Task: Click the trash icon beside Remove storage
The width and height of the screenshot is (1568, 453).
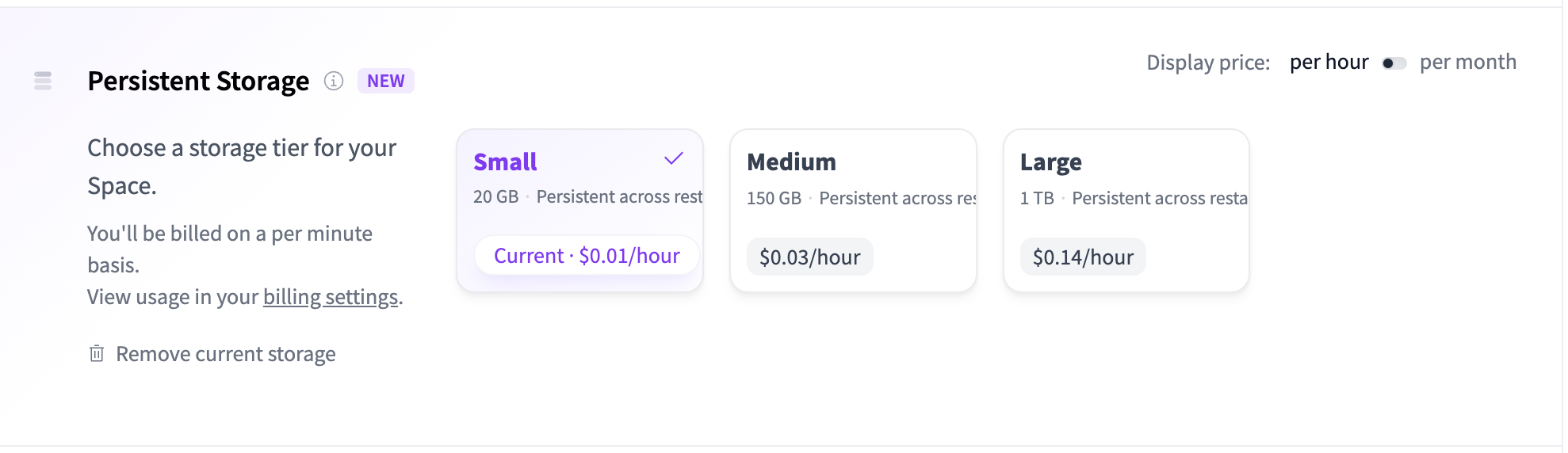Action: pyautogui.click(x=97, y=353)
